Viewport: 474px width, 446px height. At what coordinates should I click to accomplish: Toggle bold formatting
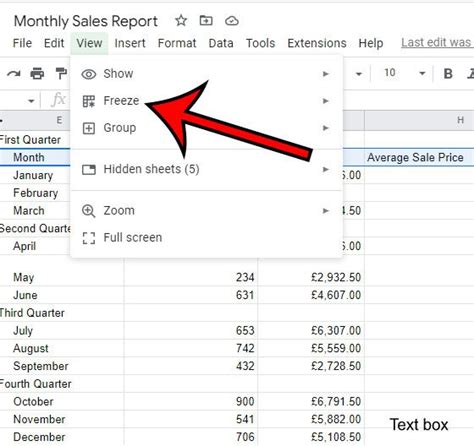tap(448, 73)
